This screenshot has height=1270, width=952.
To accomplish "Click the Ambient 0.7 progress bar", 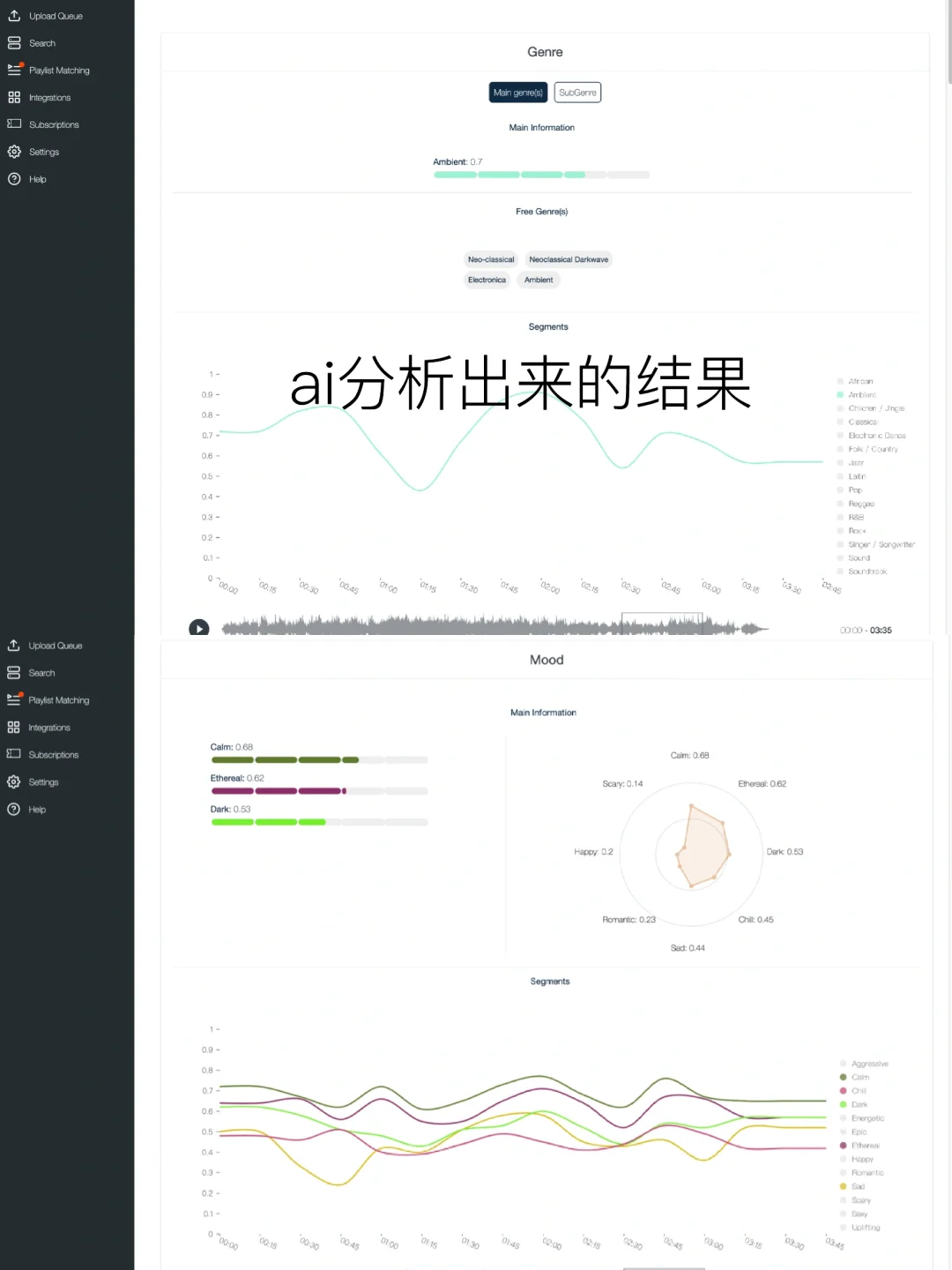I will [x=541, y=175].
